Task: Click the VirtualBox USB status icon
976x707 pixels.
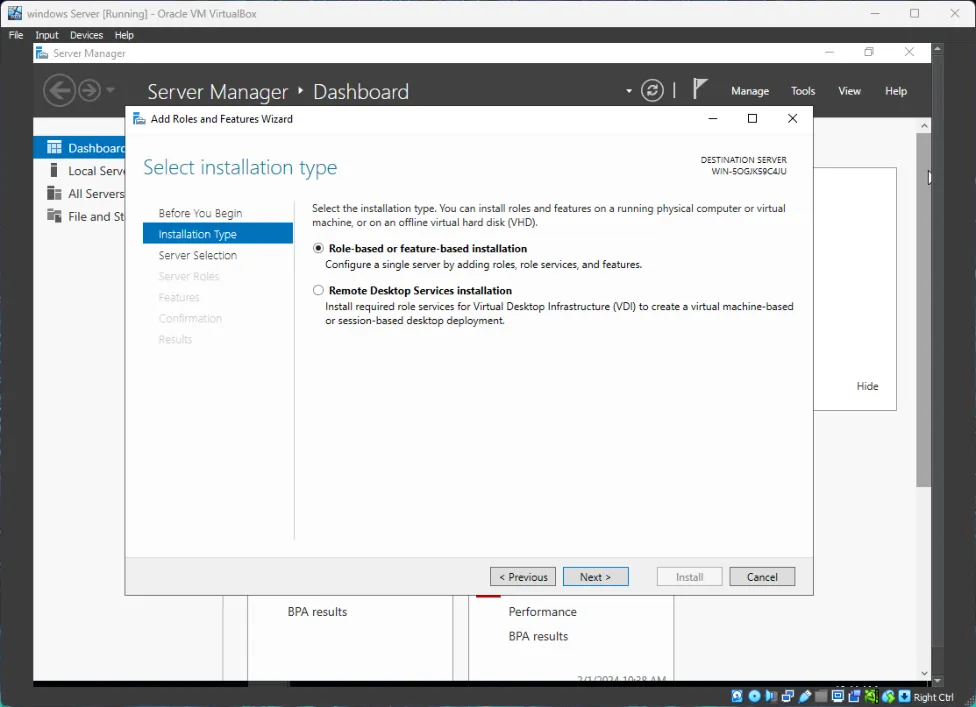Action: coord(805,696)
